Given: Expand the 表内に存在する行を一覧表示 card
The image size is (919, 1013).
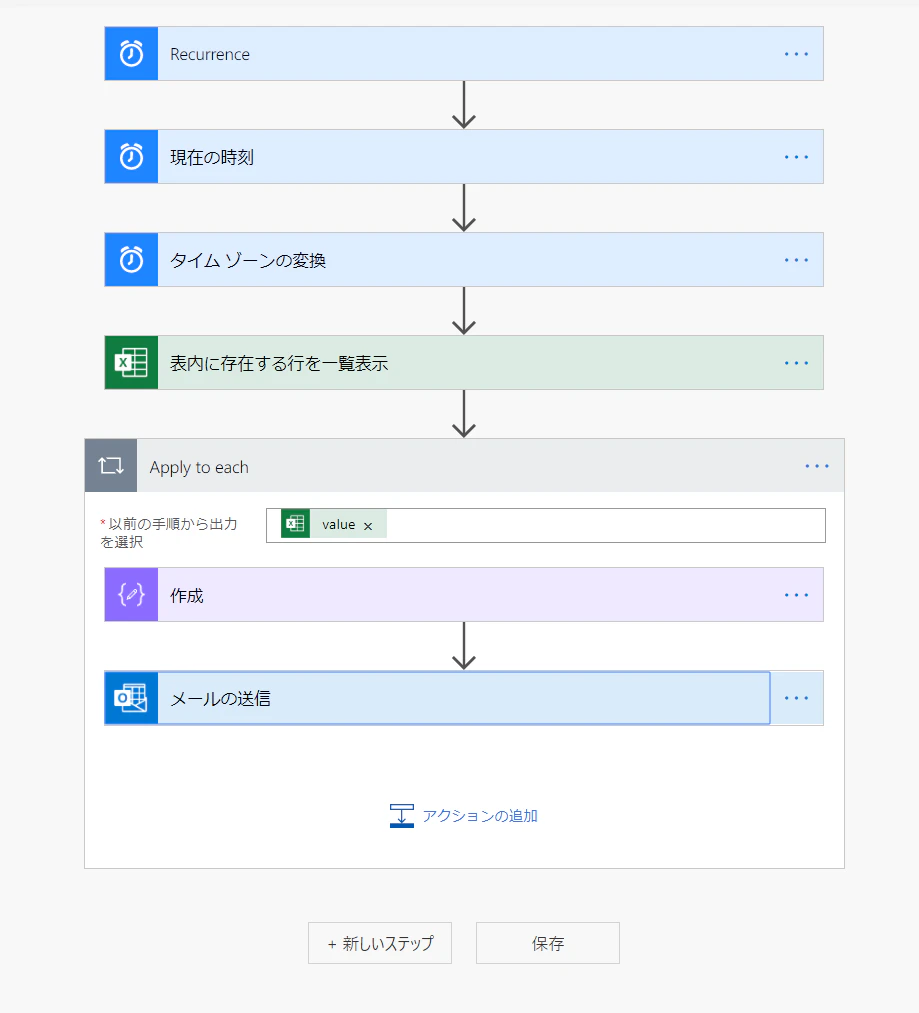Looking at the screenshot, I should pyautogui.click(x=464, y=362).
